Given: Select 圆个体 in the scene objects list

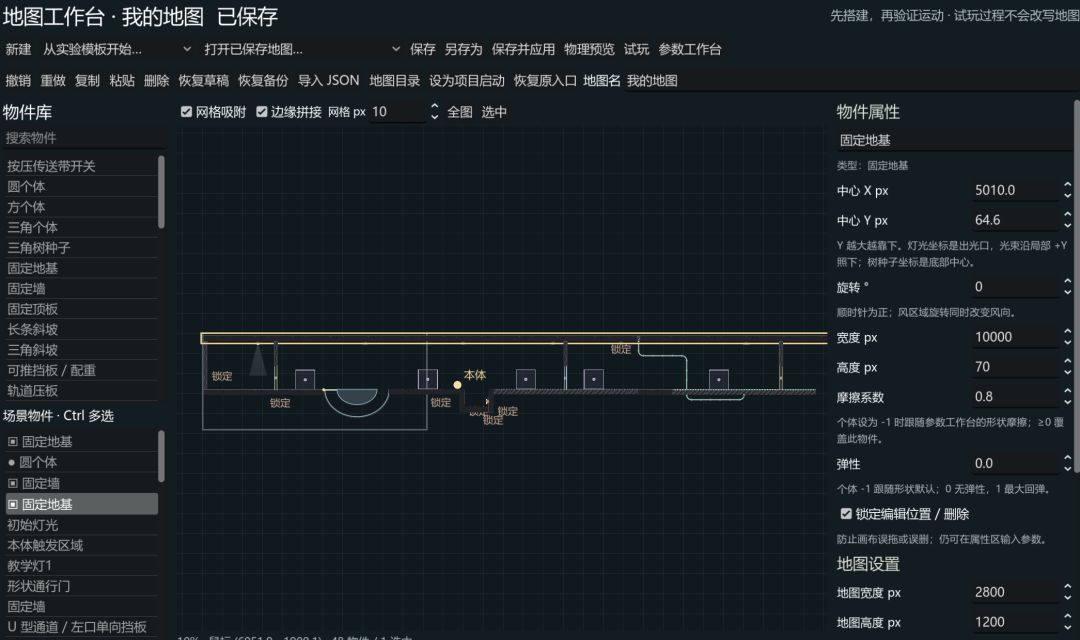Looking at the screenshot, I should tap(81, 462).
